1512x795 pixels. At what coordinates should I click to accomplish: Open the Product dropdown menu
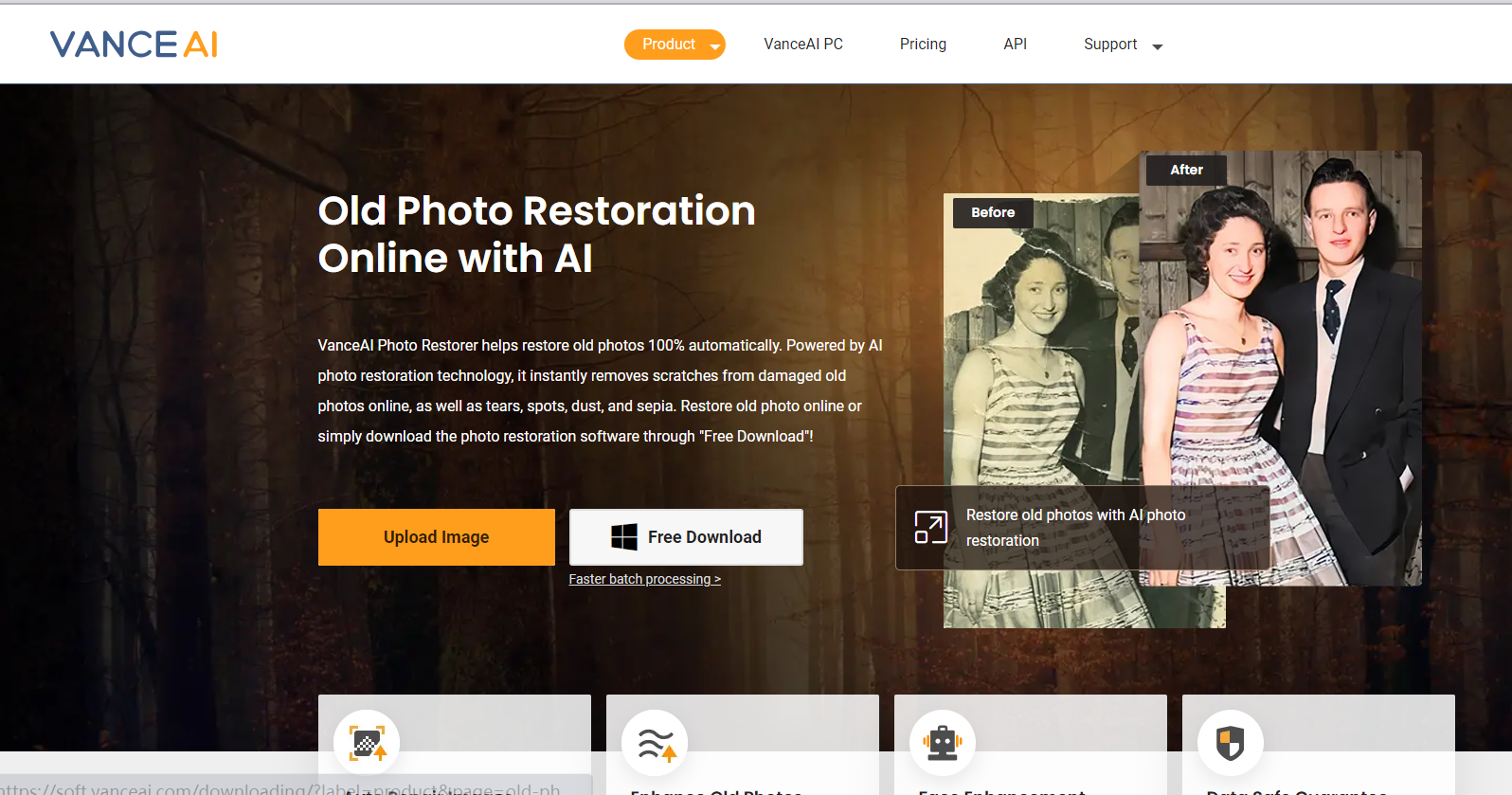pos(675,45)
